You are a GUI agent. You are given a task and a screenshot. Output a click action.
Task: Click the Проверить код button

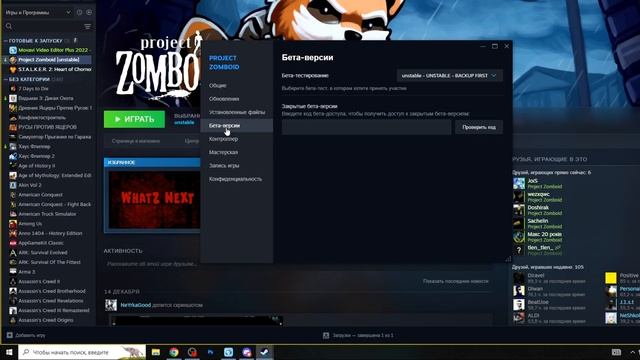pyautogui.click(x=479, y=127)
